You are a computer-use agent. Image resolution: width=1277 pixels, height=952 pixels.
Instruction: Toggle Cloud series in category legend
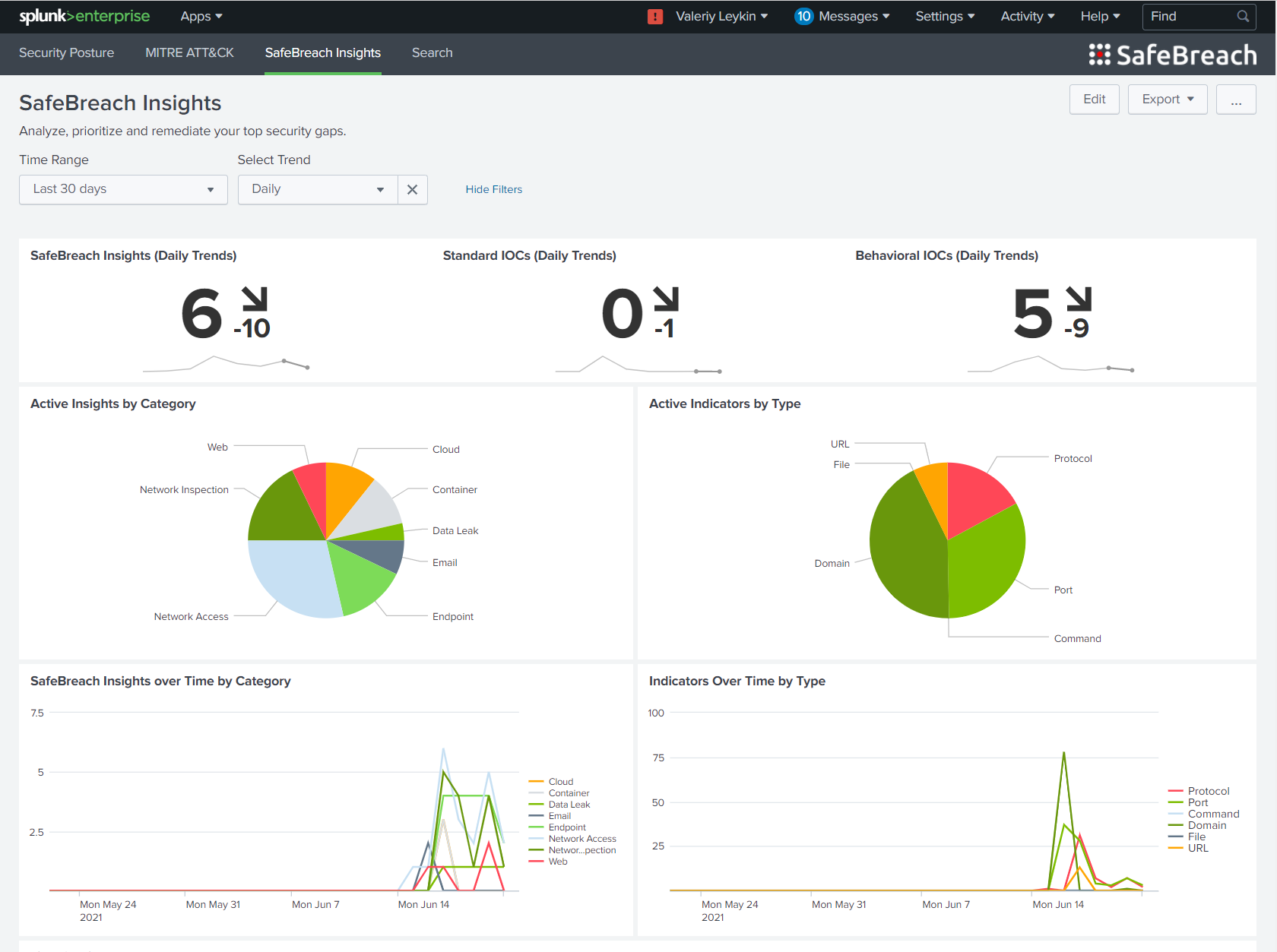click(x=552, y=782)
